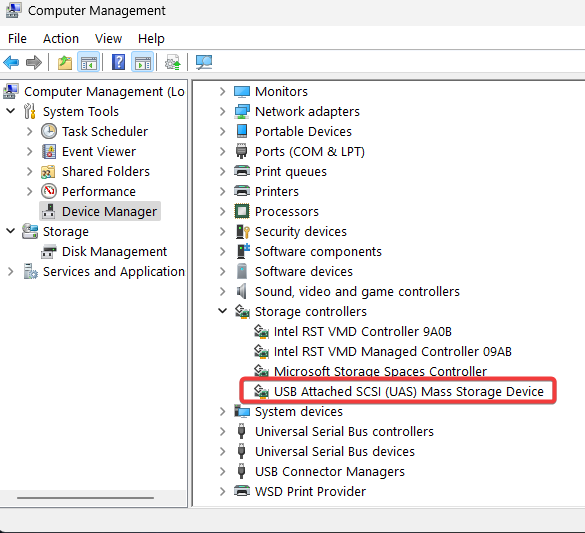Click the Scan for hardware changes icon
This screenshot has height=533, width=585.
[204, 62]
